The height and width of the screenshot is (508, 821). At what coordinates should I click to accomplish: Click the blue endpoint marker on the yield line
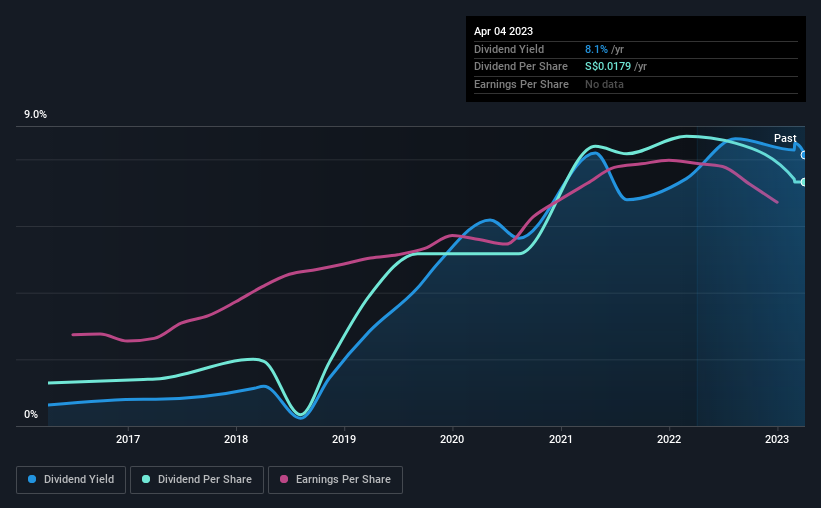(x=803, y=155)
